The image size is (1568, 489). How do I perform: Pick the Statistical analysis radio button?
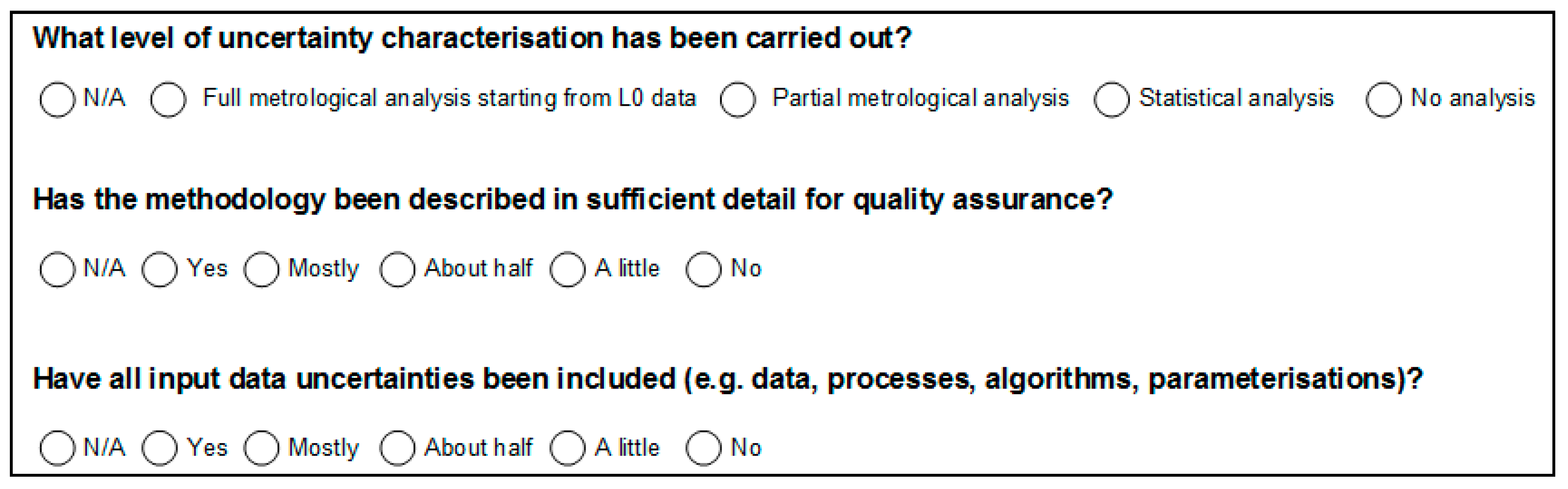1111,100
